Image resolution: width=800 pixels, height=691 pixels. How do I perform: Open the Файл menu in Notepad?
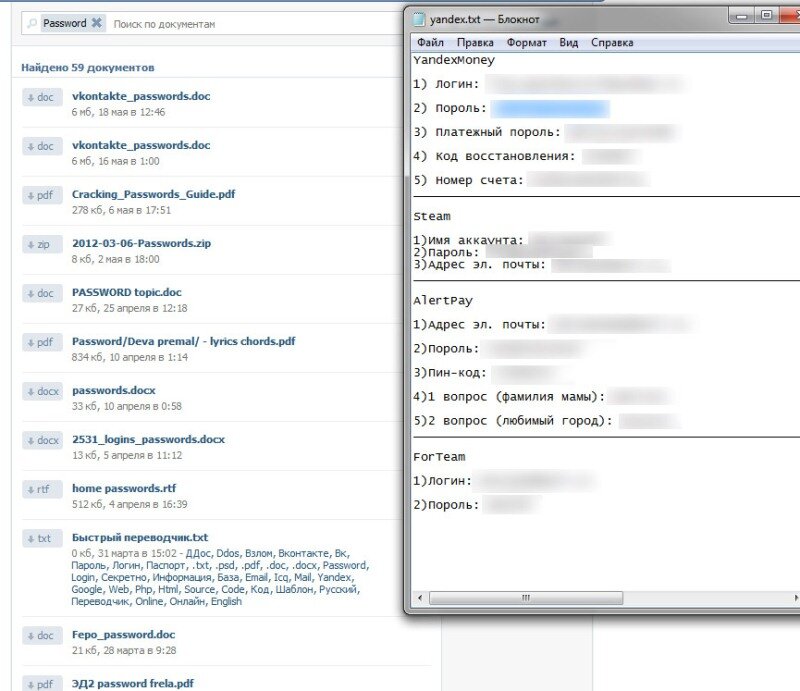tap(430, 42)
